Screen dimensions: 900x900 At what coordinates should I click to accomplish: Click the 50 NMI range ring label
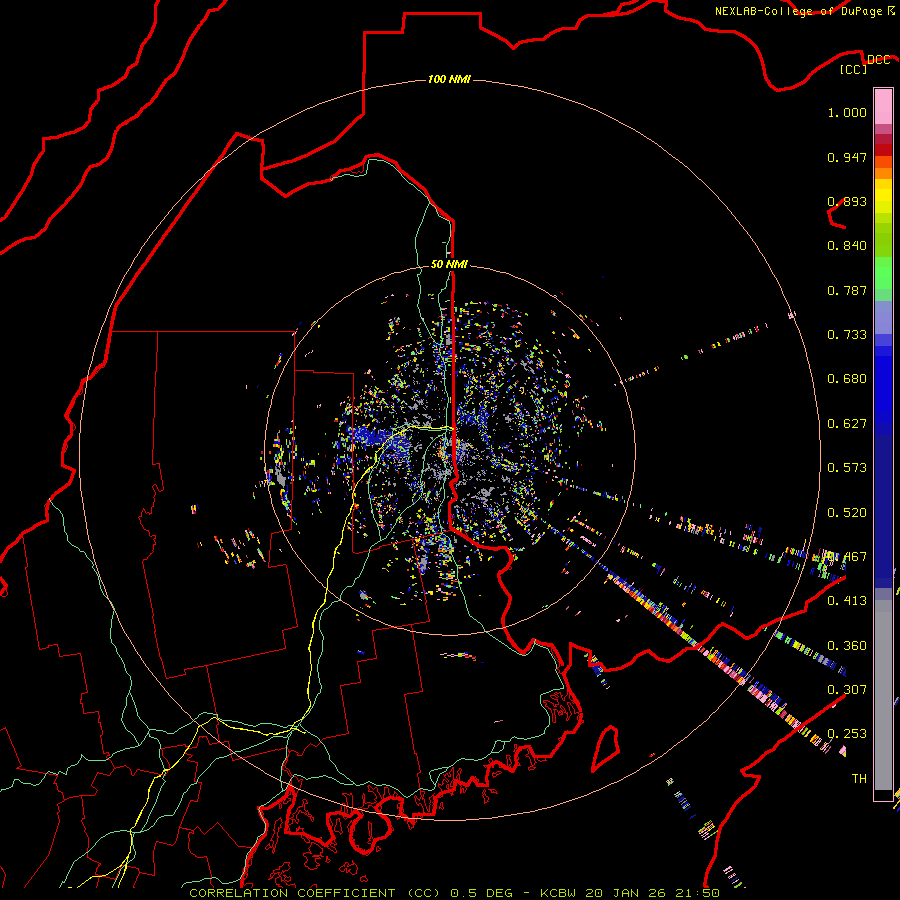pyautogui.click(x=449, y=264)
